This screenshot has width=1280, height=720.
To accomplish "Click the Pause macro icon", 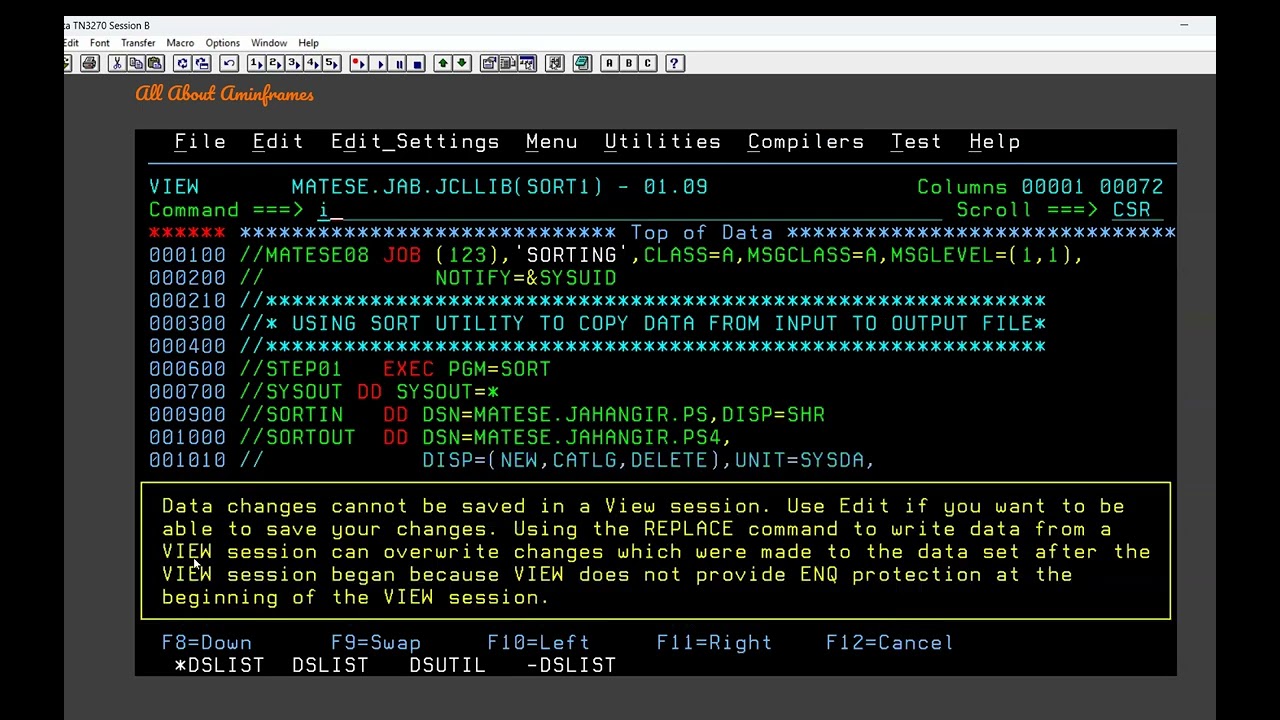I will click(398, 63).
